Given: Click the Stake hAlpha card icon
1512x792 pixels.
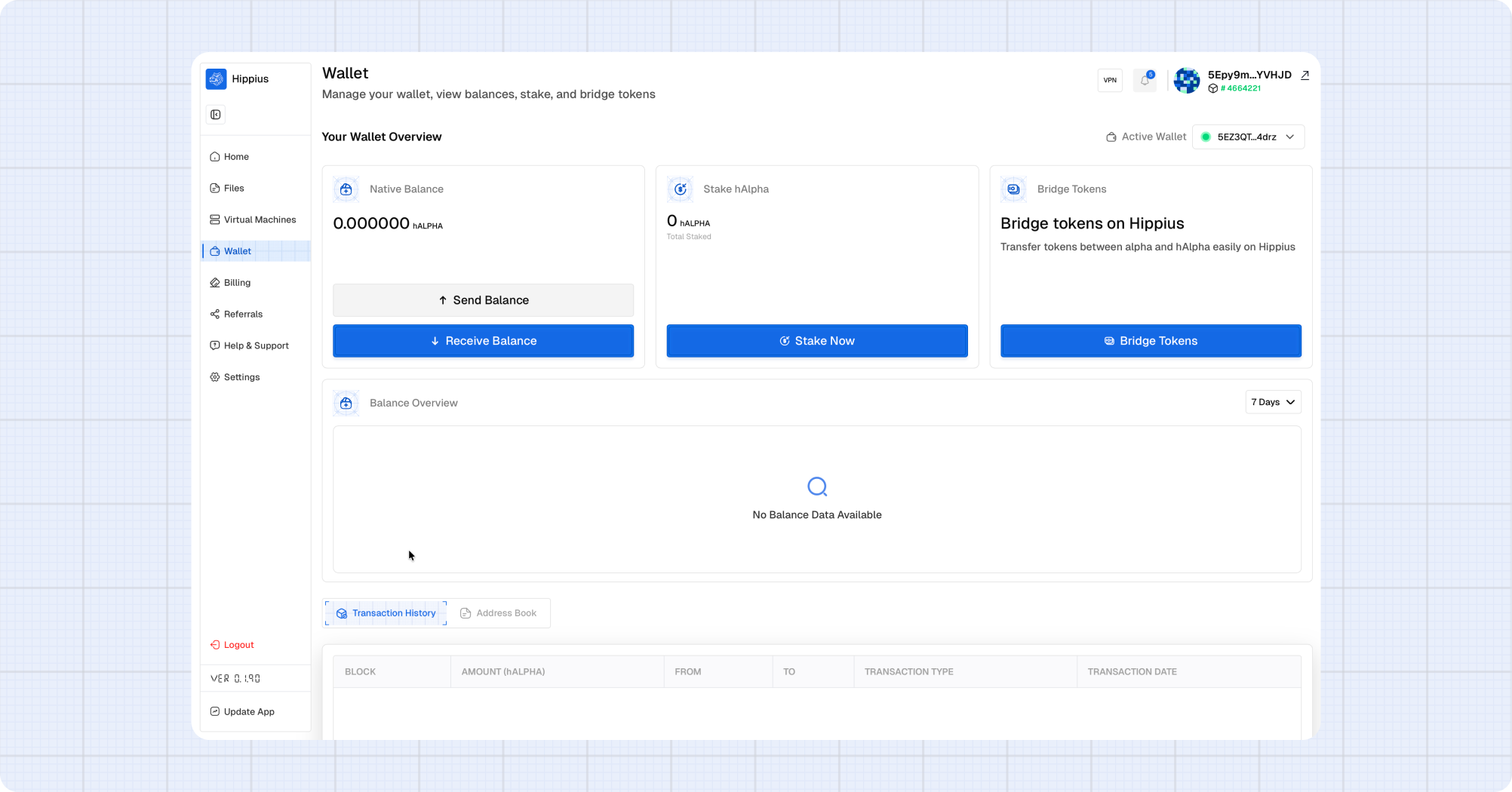Looking at the screenshot, I should [680, 189].
